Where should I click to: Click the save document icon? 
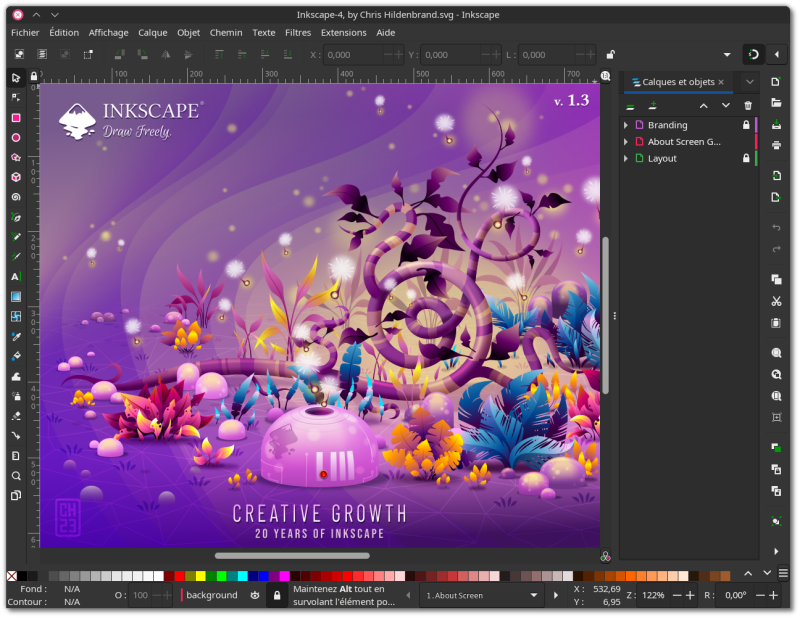776,125
